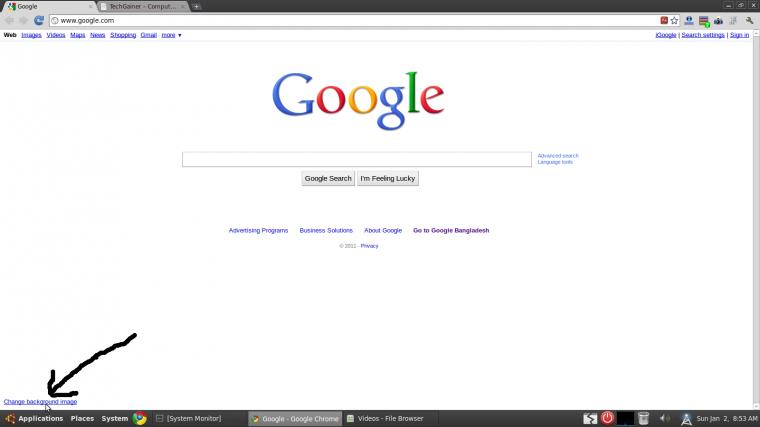Open the Shopping link in top bar

123,35
